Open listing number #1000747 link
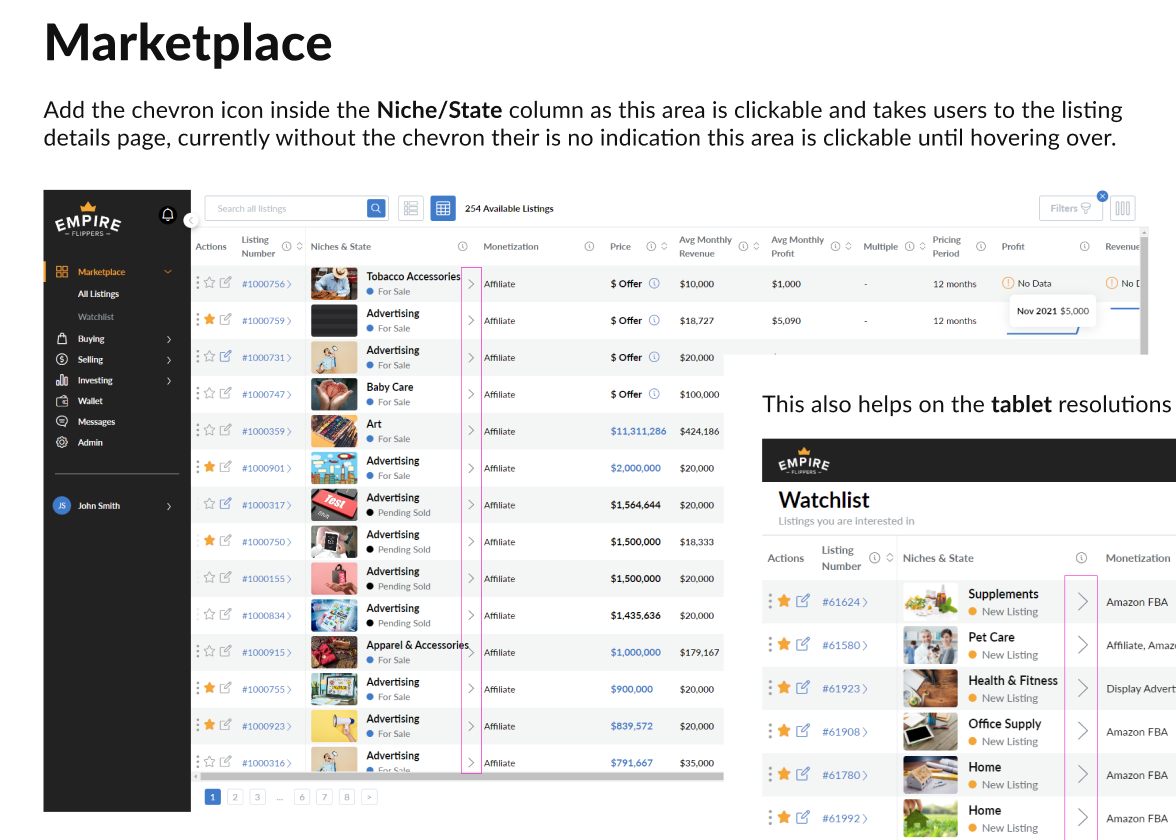This screenshot has height=840, width=1176. point(264,394)
